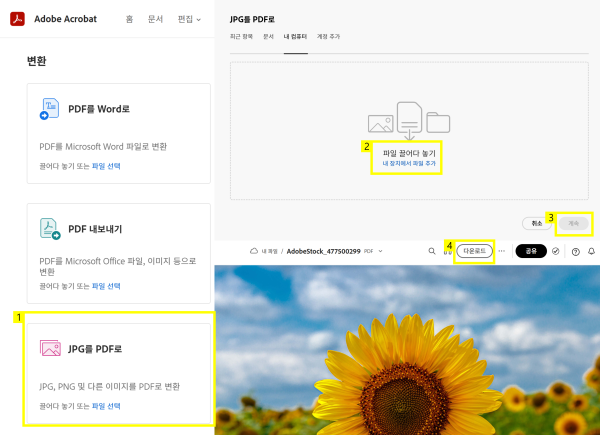600x435 pixels.
Task: Switch to the 문서 tab in dialog
Action: 268,36
